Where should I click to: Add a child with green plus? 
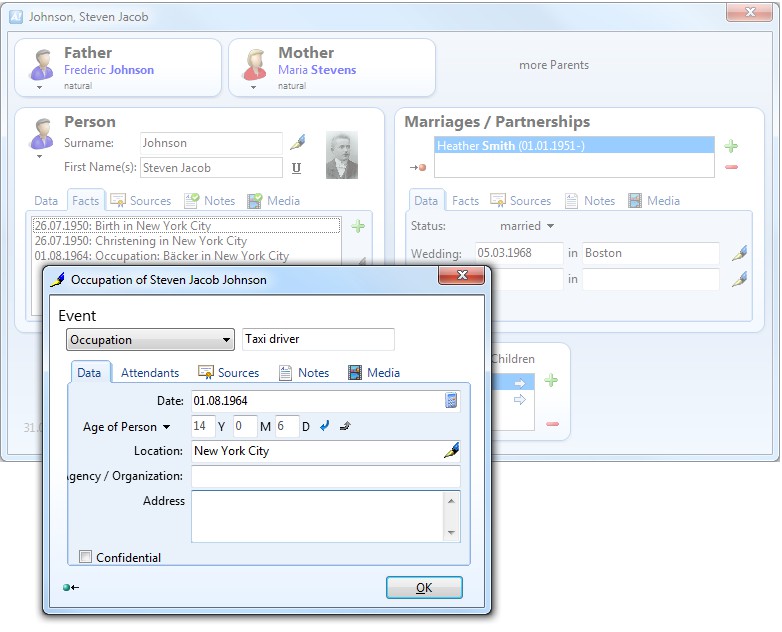[551, 381]
